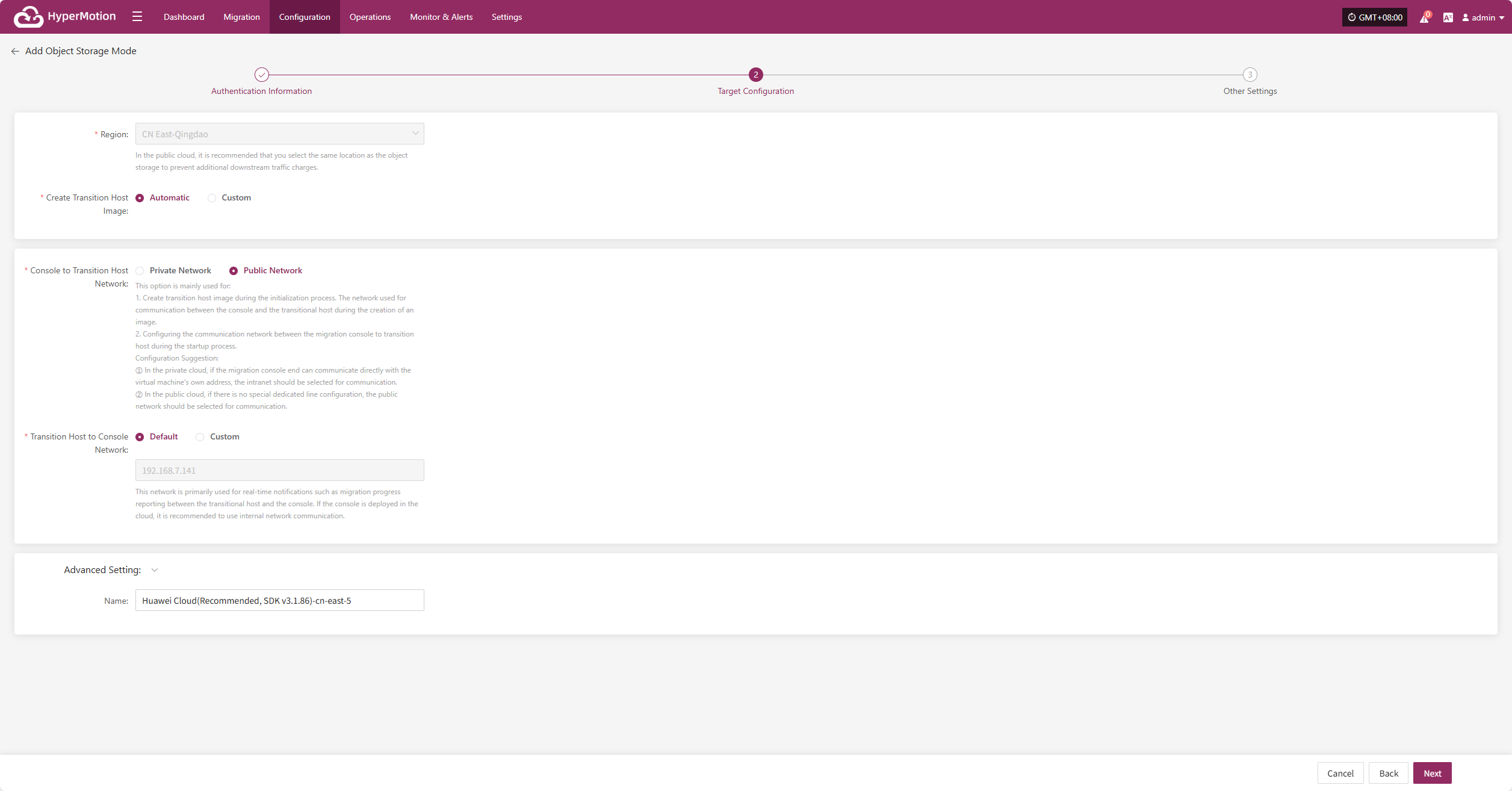
Task: Click the Authentication Information step label
Action: point(261,91)
